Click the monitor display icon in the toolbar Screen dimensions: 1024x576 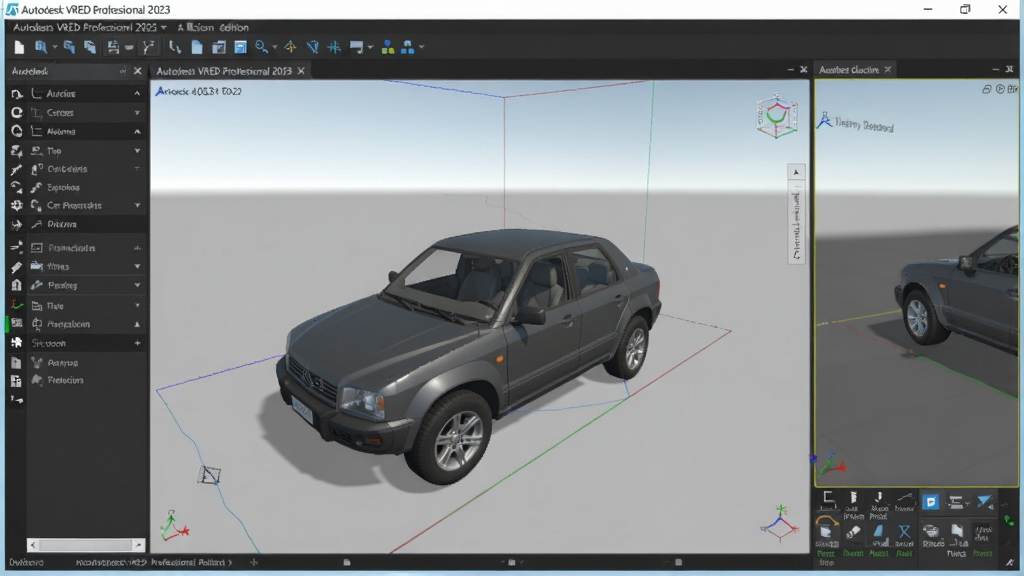pos(356,47)
